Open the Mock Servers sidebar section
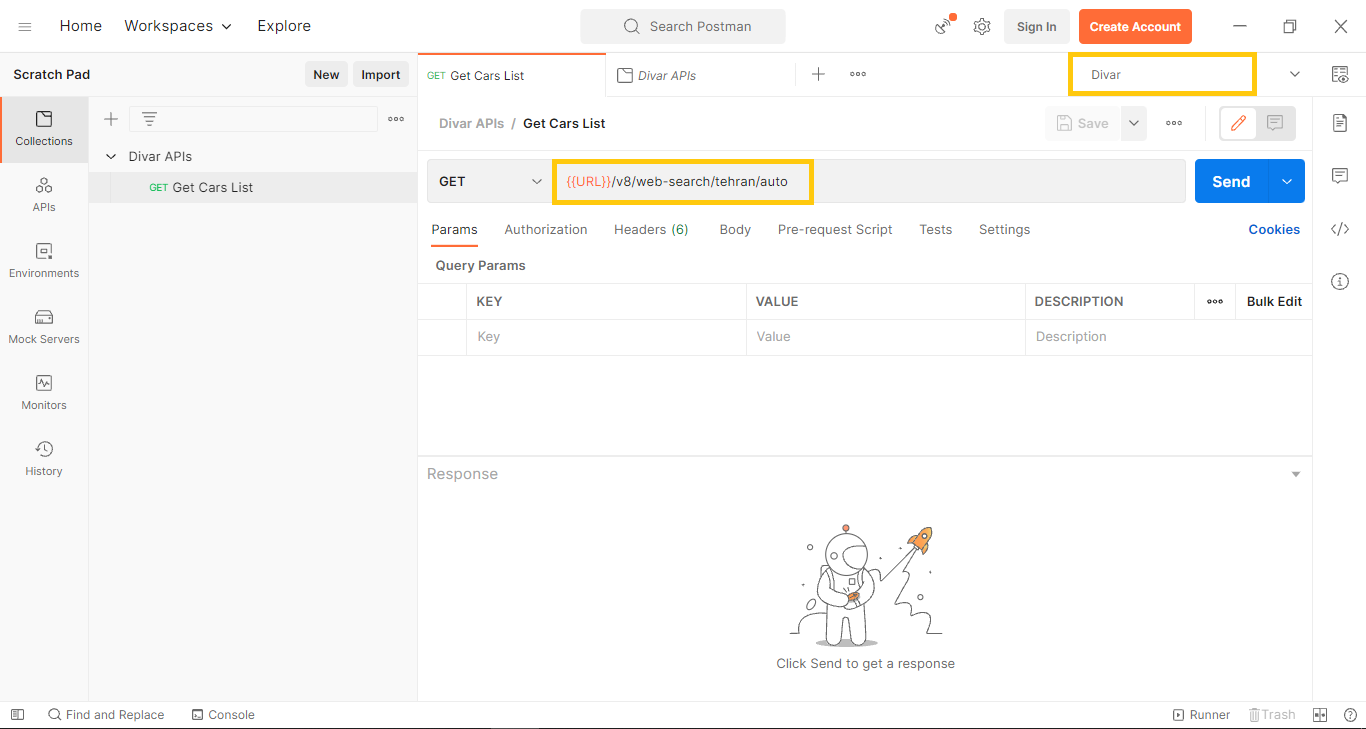This screenshot has height=729, width=1366. click(44, 327)
